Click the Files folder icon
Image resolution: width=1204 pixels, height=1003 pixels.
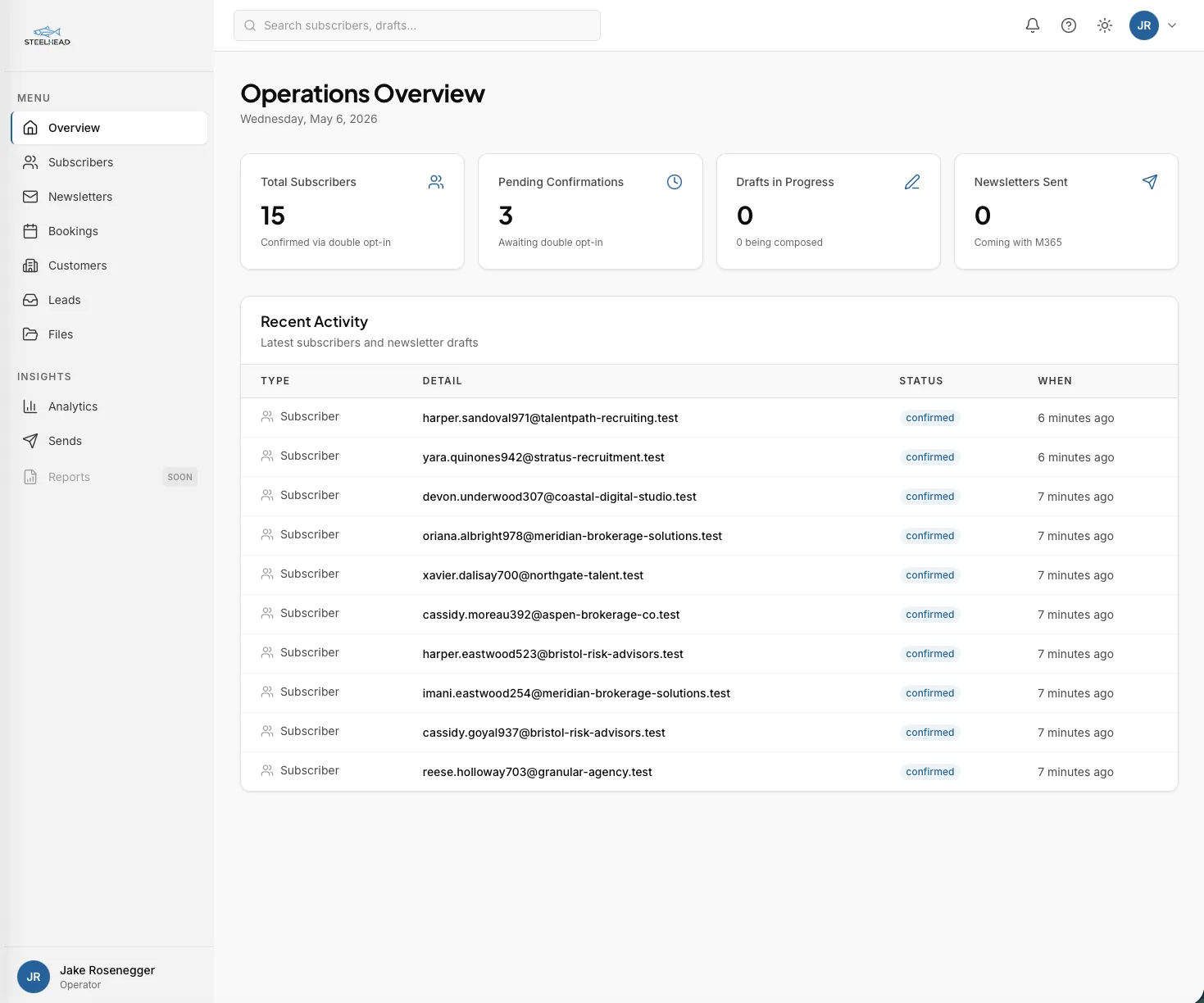(30, 334)
